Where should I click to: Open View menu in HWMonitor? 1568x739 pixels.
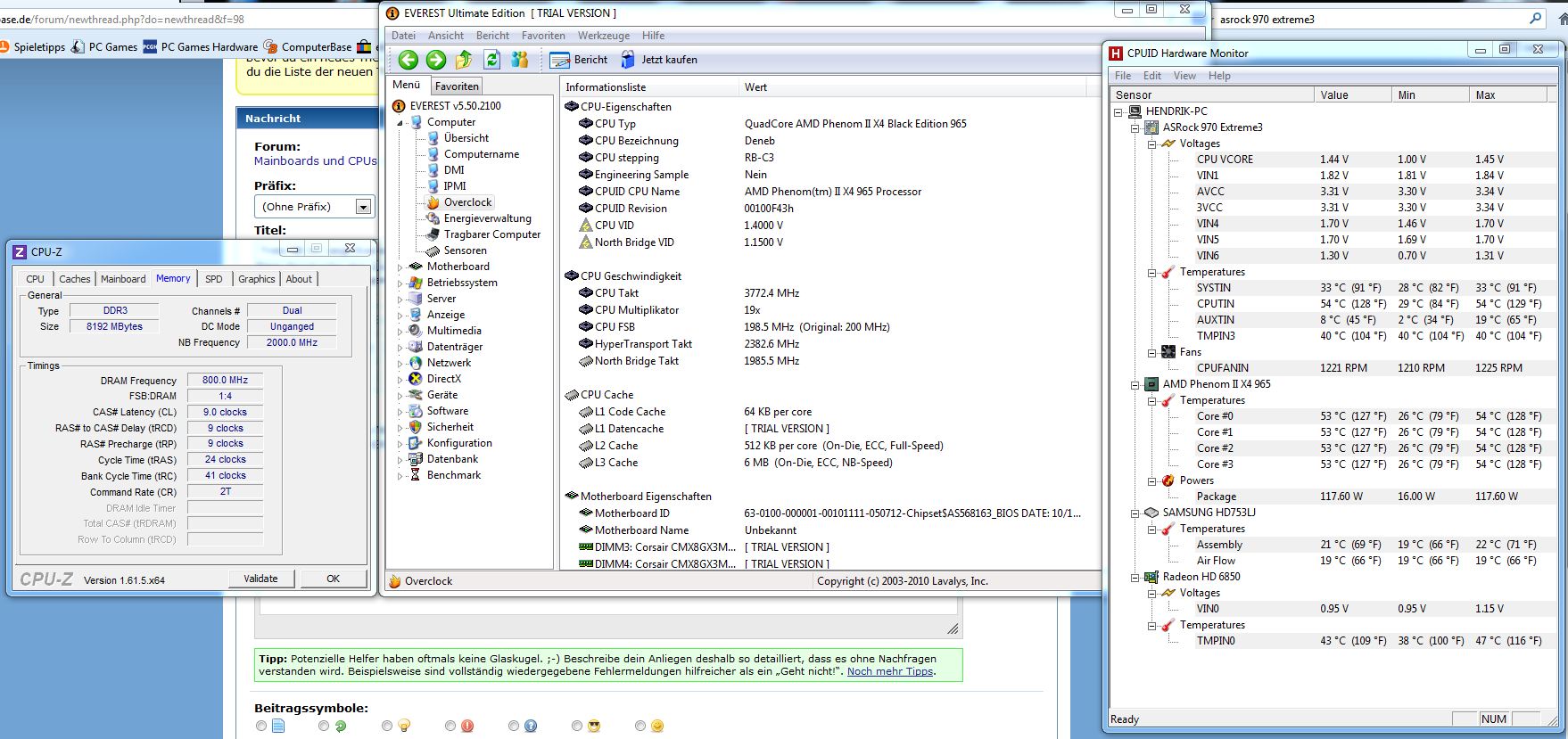click(x=1184, y=76)
